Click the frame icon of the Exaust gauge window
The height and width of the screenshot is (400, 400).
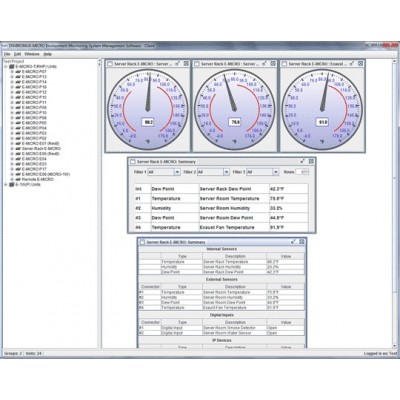pyautogui.click(x=284, y=64)
